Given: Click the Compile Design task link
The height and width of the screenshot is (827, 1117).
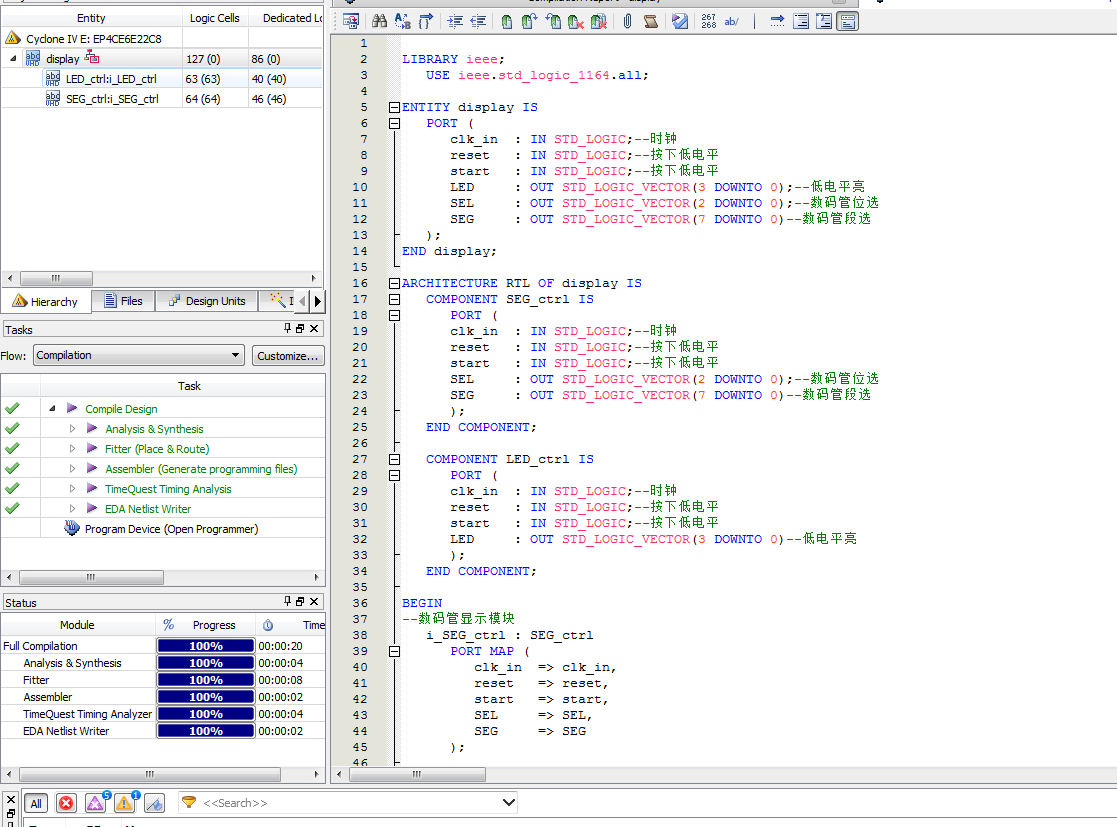Looking at the screenshot, I should 121,409.
